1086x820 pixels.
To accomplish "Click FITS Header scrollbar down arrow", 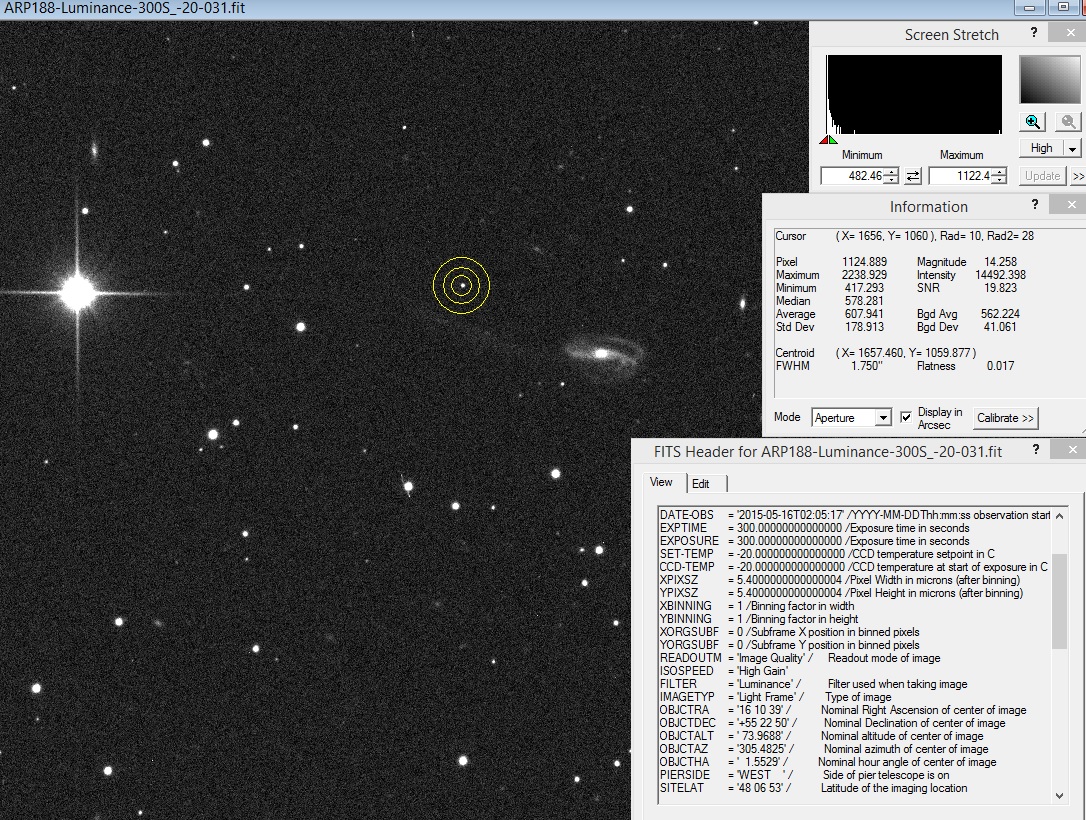I will (1059, 795).
